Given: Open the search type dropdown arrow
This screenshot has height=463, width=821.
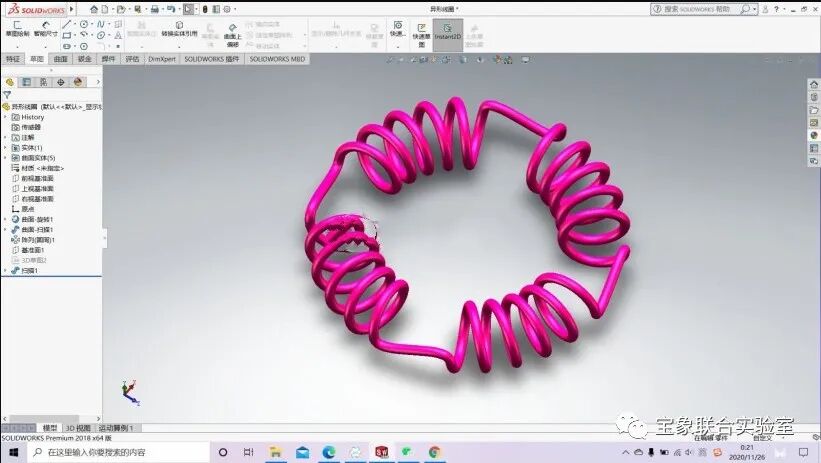Looking at the screenshot, I should [x=755, y=9].
